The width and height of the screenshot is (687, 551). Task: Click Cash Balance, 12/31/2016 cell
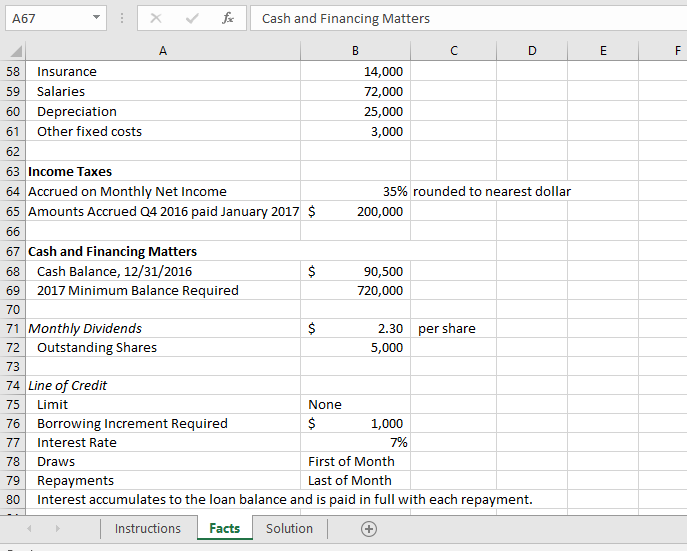[163, 272]
